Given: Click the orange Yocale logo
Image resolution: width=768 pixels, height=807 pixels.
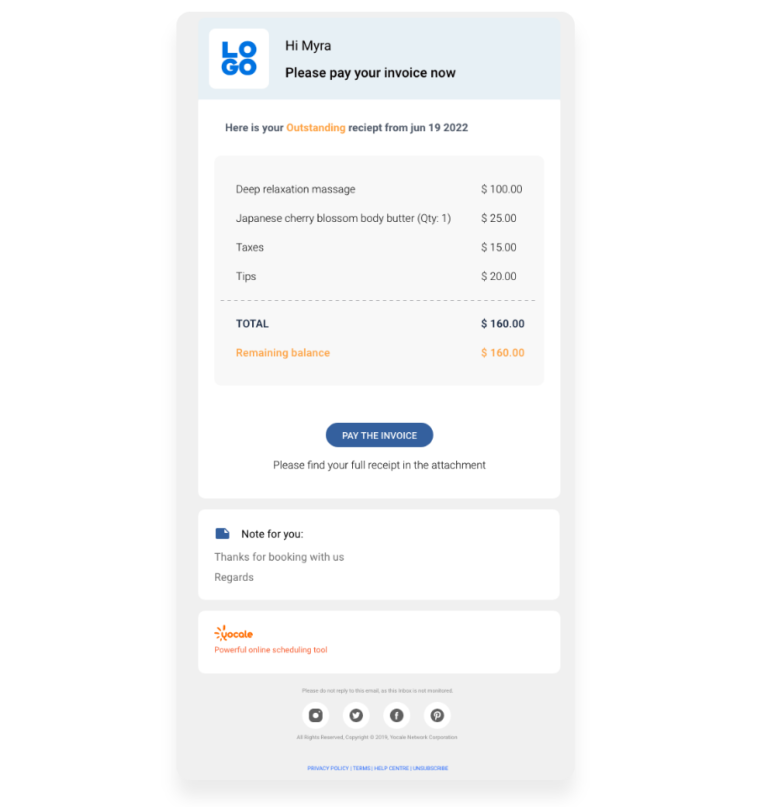Looking at the screenshot, I should coord(234,633).
